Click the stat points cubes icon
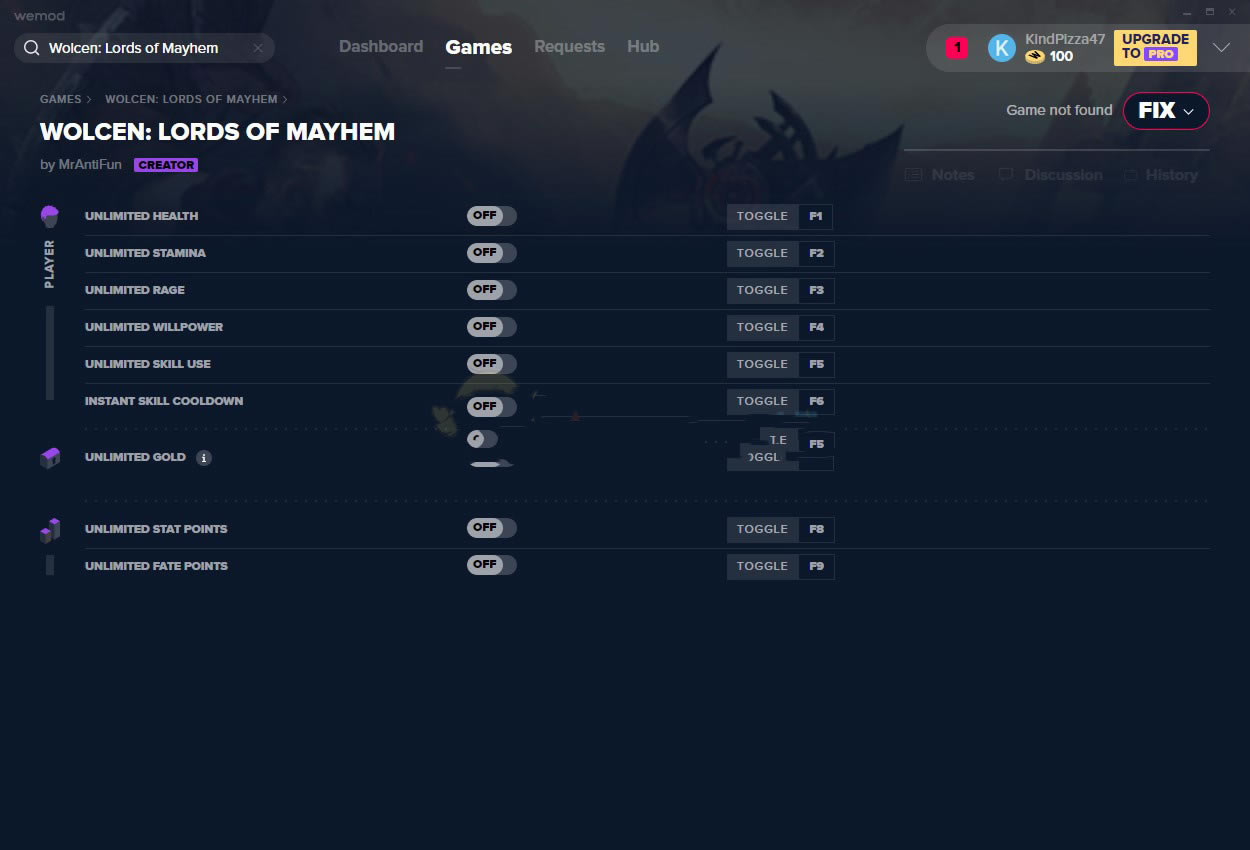1250x850 pixels. (50, 530)
